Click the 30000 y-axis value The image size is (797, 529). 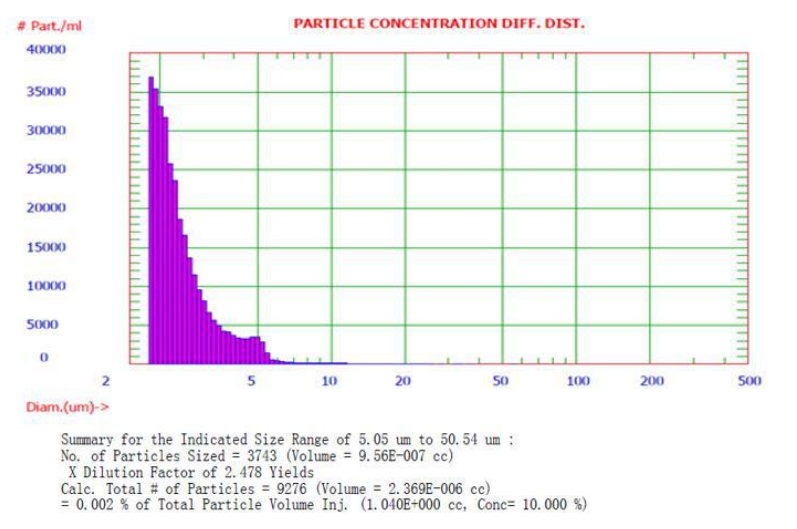(46, 130)
